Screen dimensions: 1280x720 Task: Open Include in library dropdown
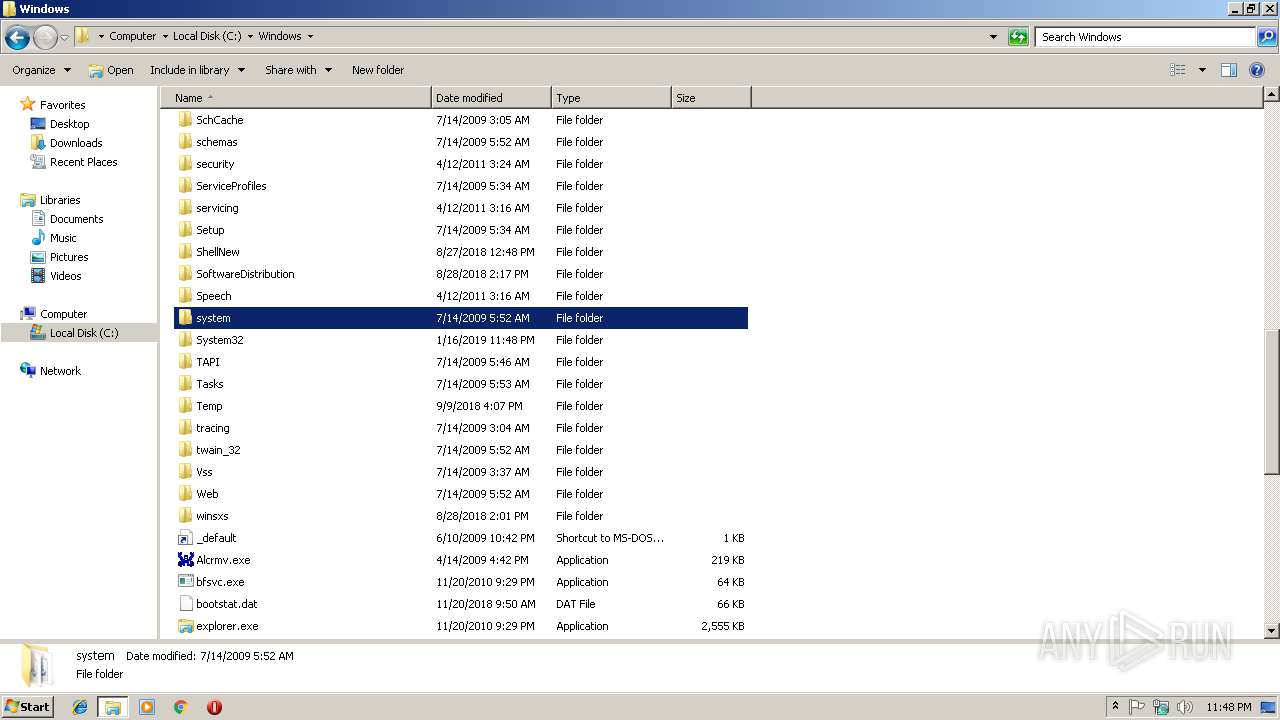click(x=197, y=70)
